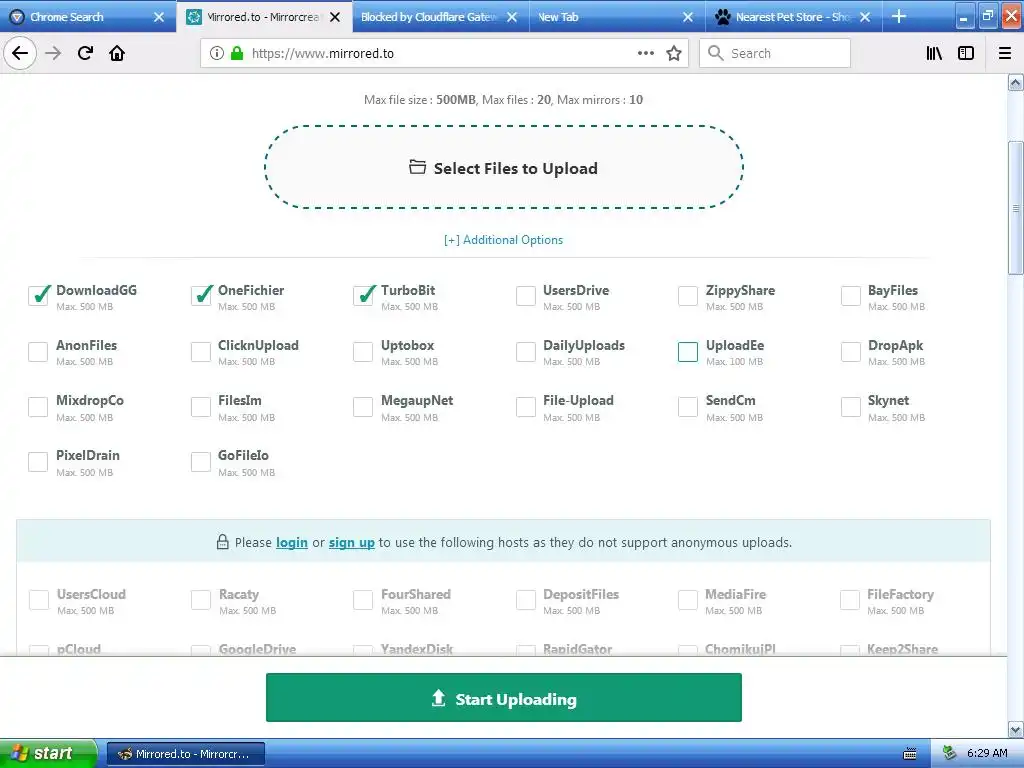Open a new tab with plus icon
The image size is (1024, 768).
[899, 16]
